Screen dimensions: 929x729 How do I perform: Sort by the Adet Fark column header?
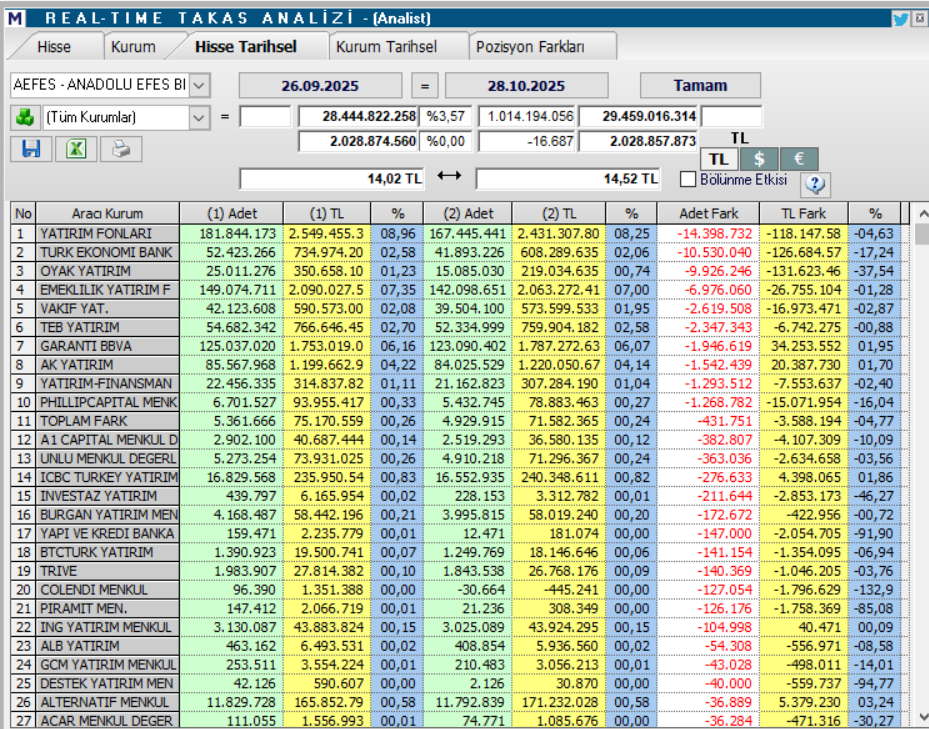708,213
